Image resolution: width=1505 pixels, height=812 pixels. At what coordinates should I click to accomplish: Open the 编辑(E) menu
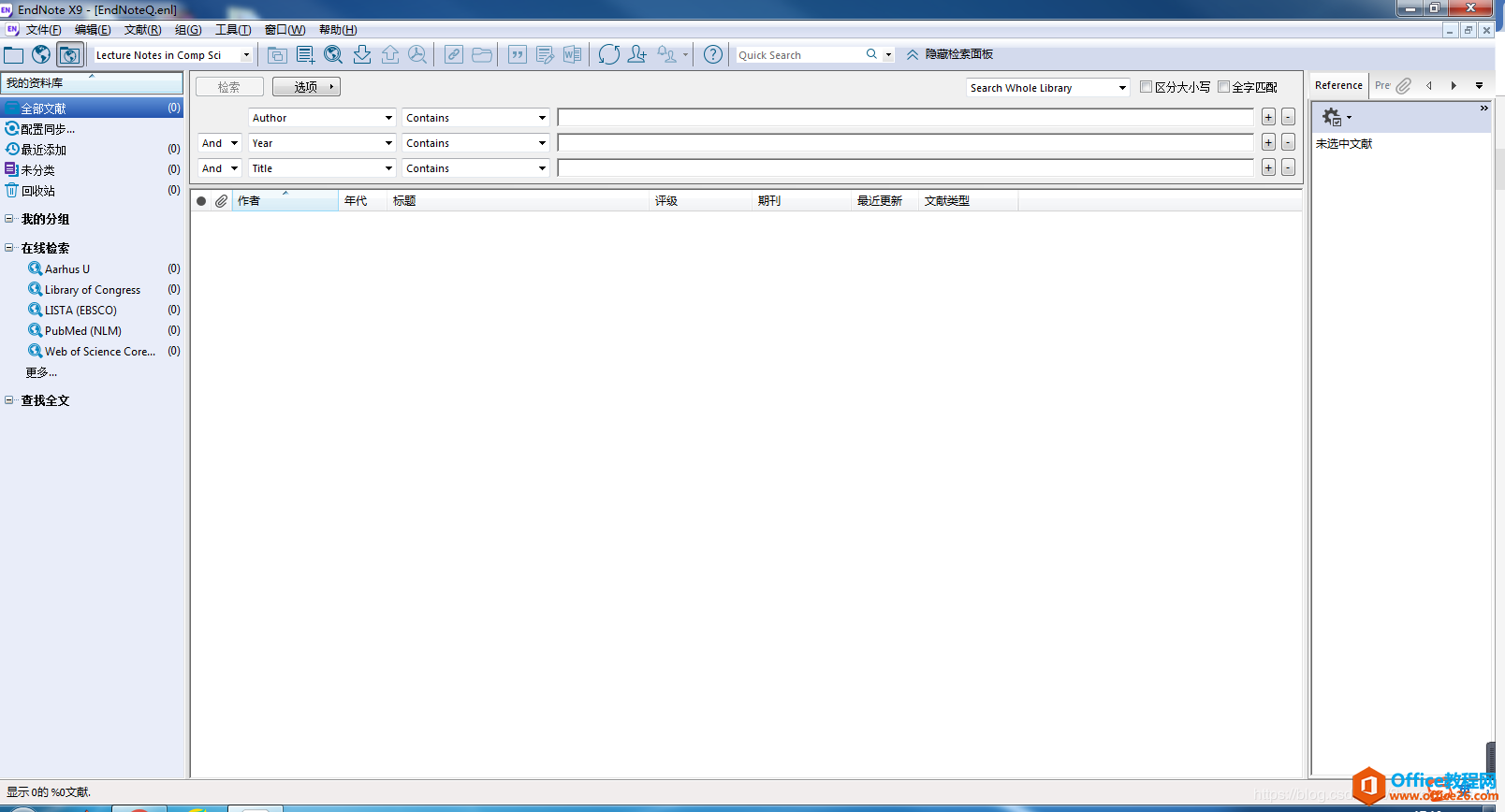coord(93,30)
